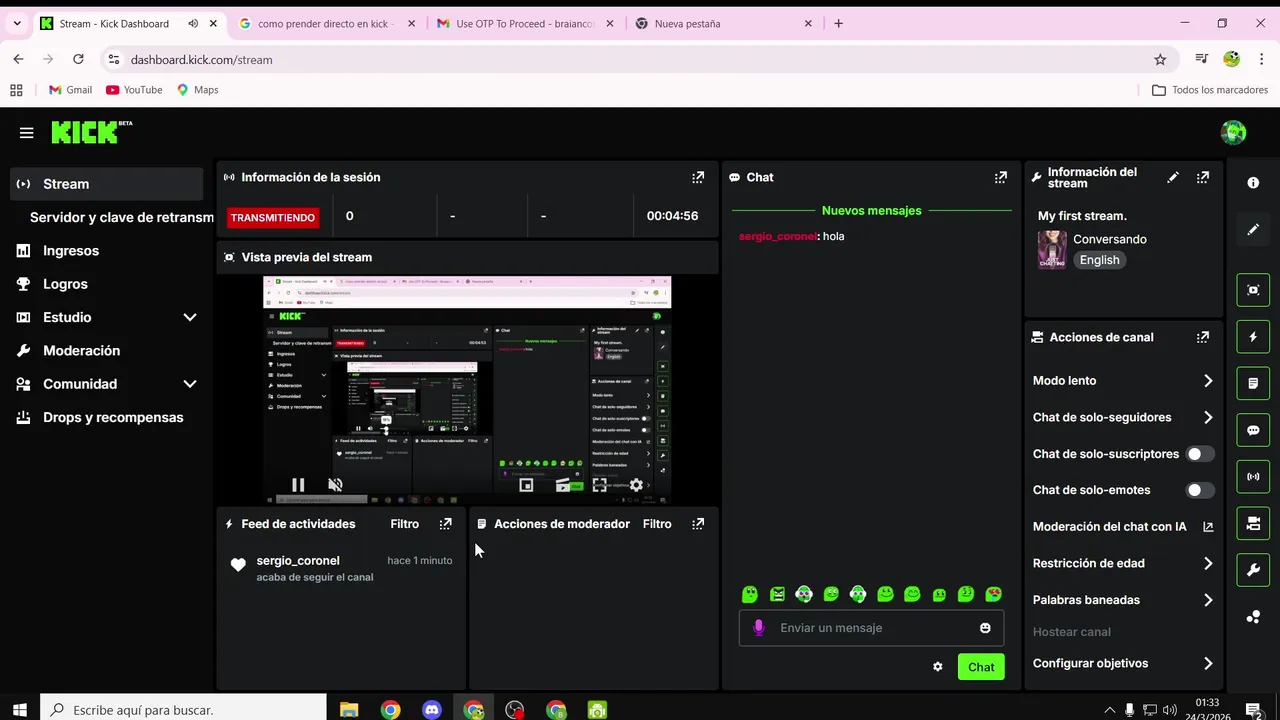Image resolution: width=1280 pixels, height=720 pixels.
Task: Enable picture-in-picture on the stream preview
Action: click(526, 485)
